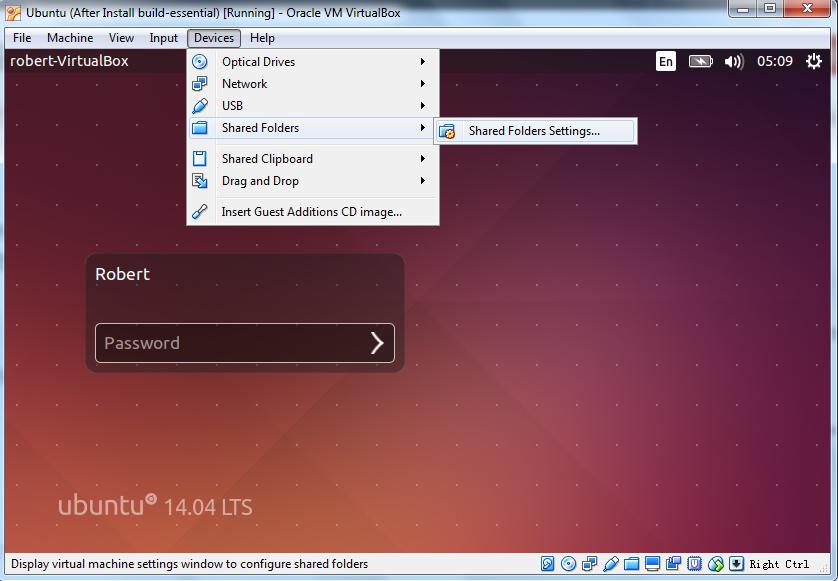838x581 pixels.
Task: Submit login with the arrow button
Action: (x=377, y=343)
